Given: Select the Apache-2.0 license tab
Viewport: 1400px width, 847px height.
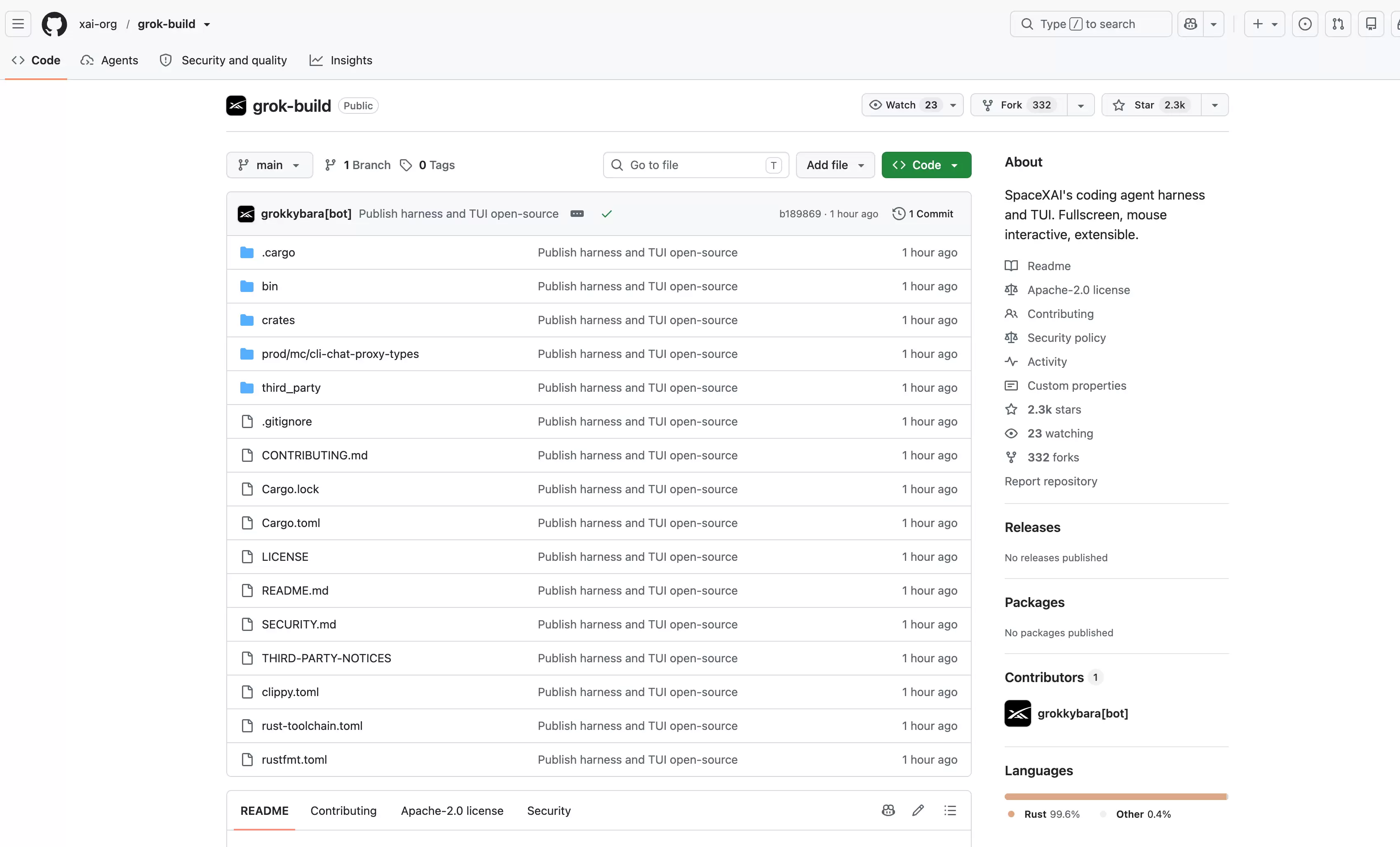Looking at the screenshot, I should (452, 811).
